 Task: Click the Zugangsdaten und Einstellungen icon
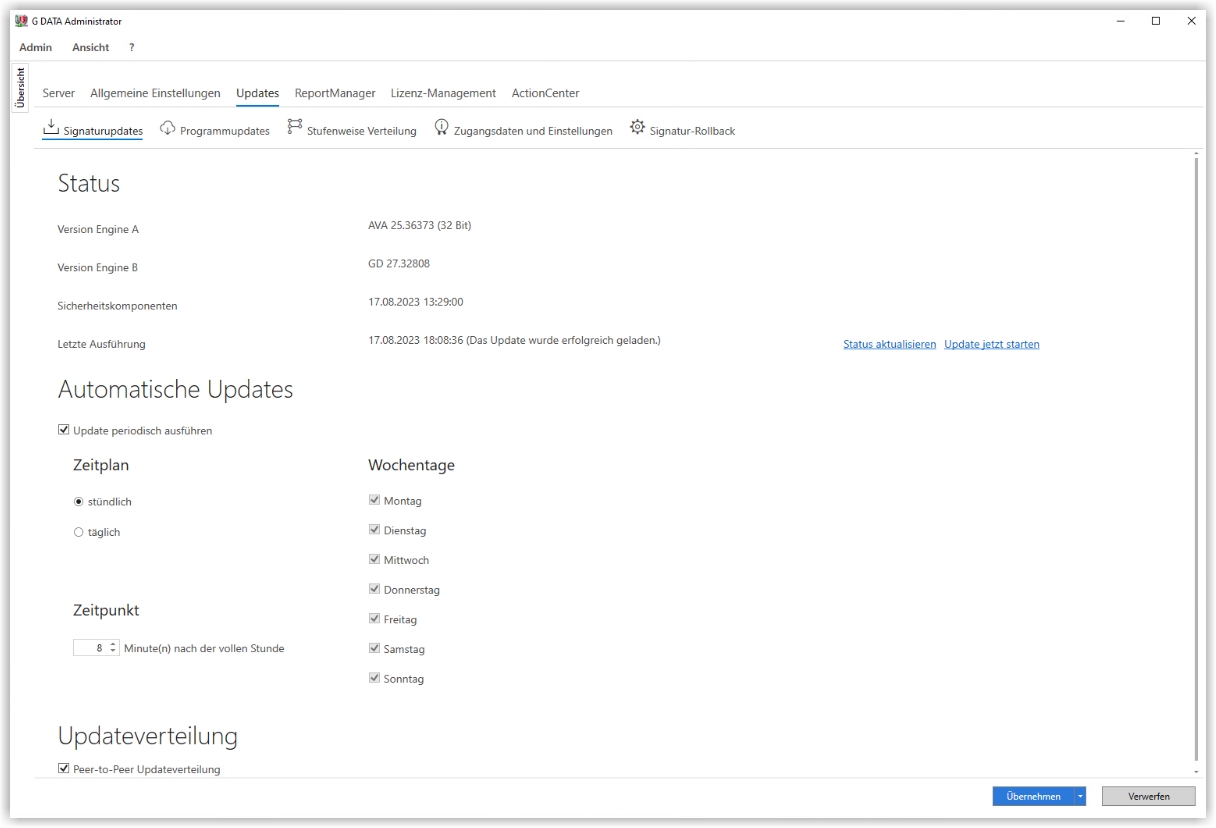(441, 127)
